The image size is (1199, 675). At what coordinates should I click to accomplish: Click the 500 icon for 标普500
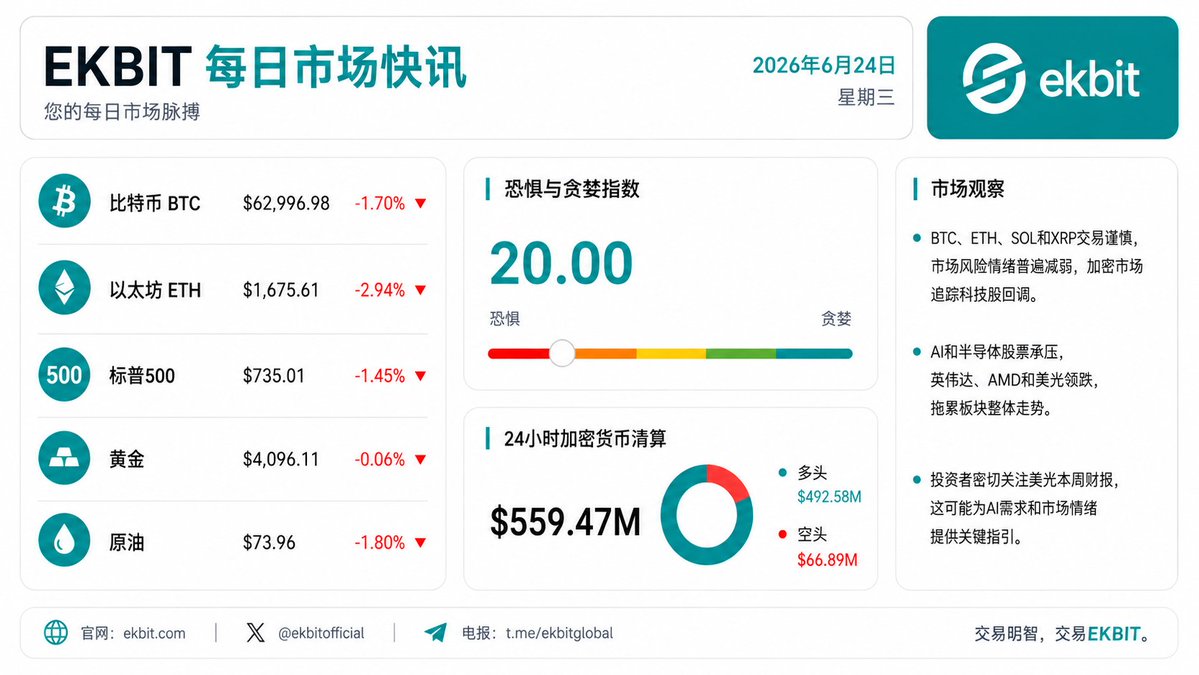click(64, 375)
